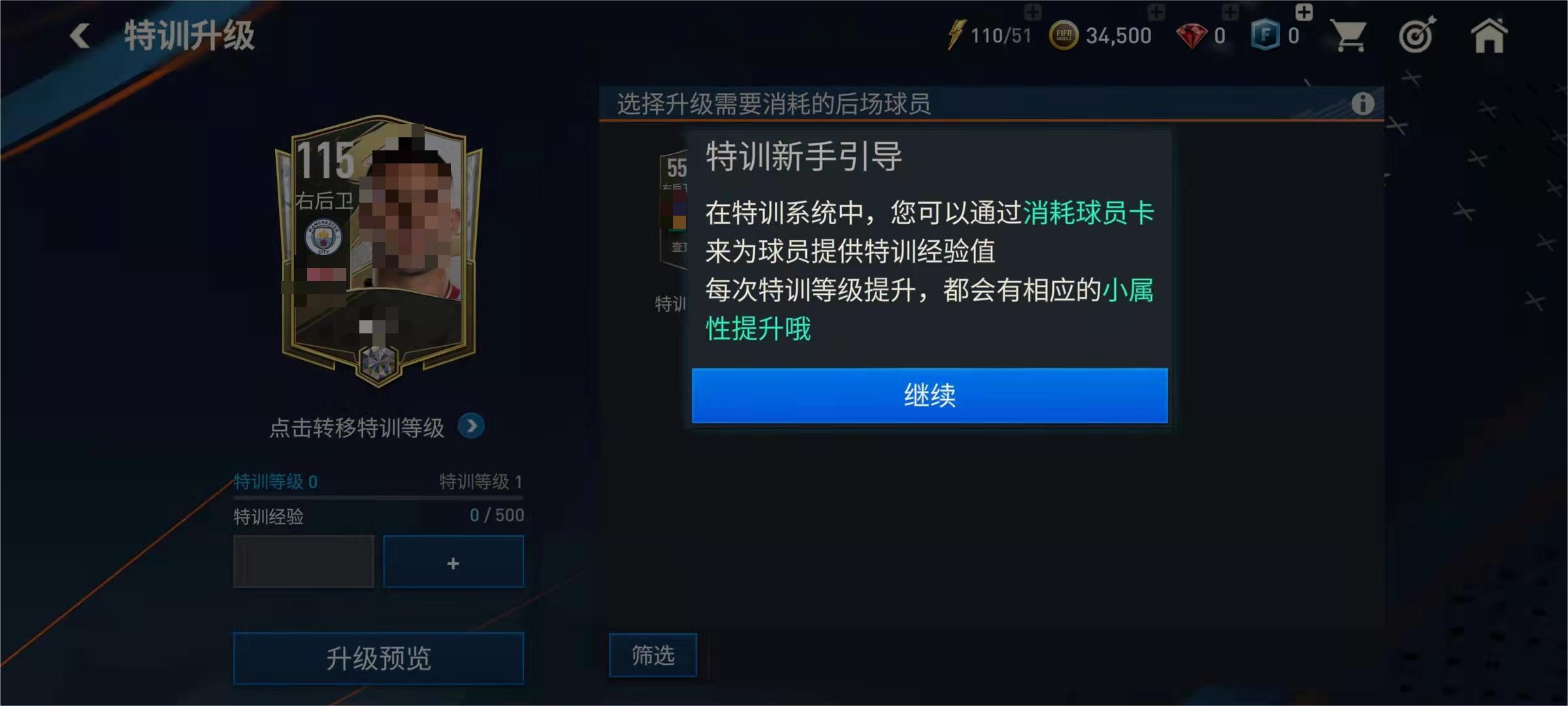Add F points with plus icon

pos(1303,12)
